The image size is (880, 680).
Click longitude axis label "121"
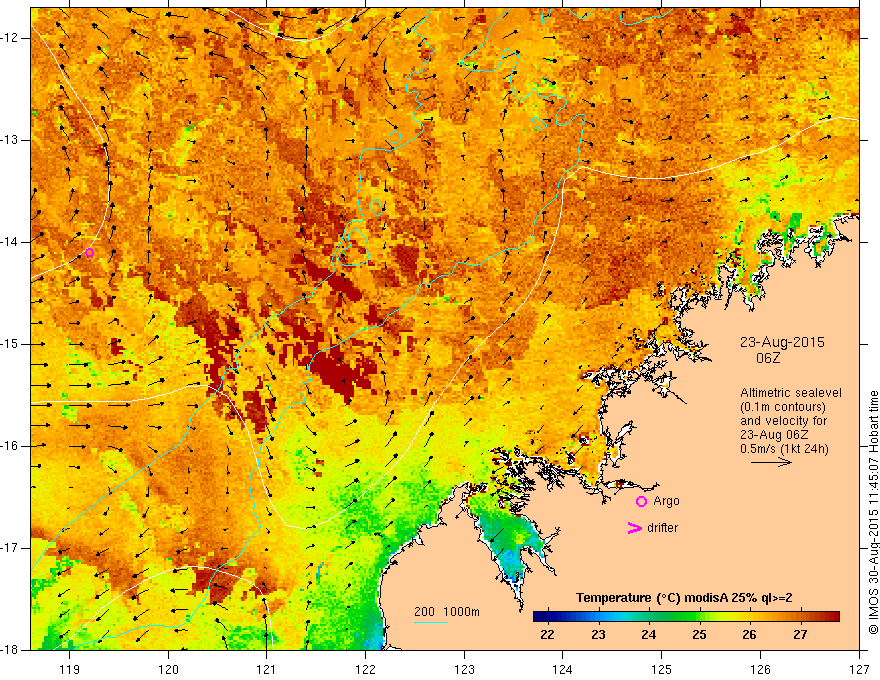(267, 669)
